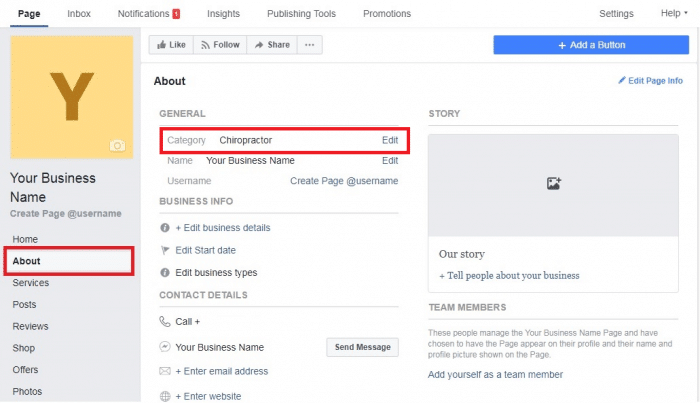Screen dimensions: 700x403
Task: Click the Our story heading
Action: pos(462,254)
